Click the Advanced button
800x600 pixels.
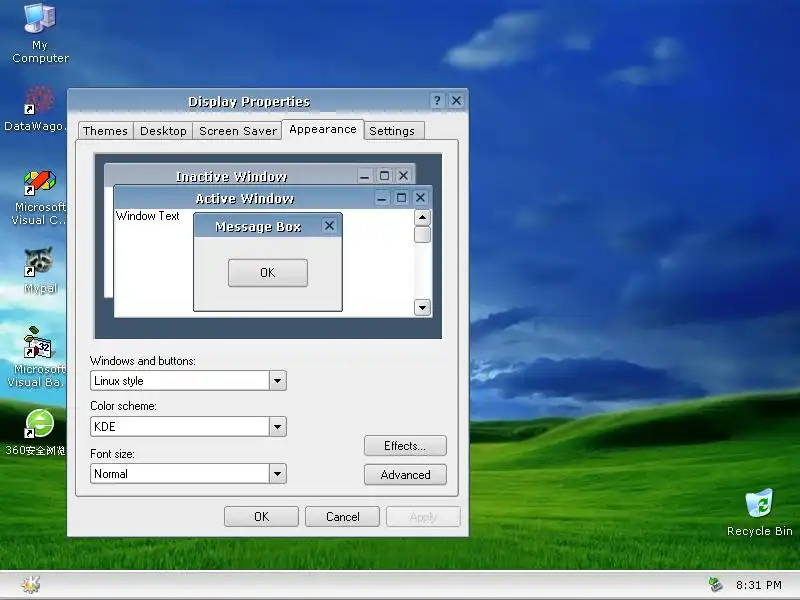click(x=405, y=474)
